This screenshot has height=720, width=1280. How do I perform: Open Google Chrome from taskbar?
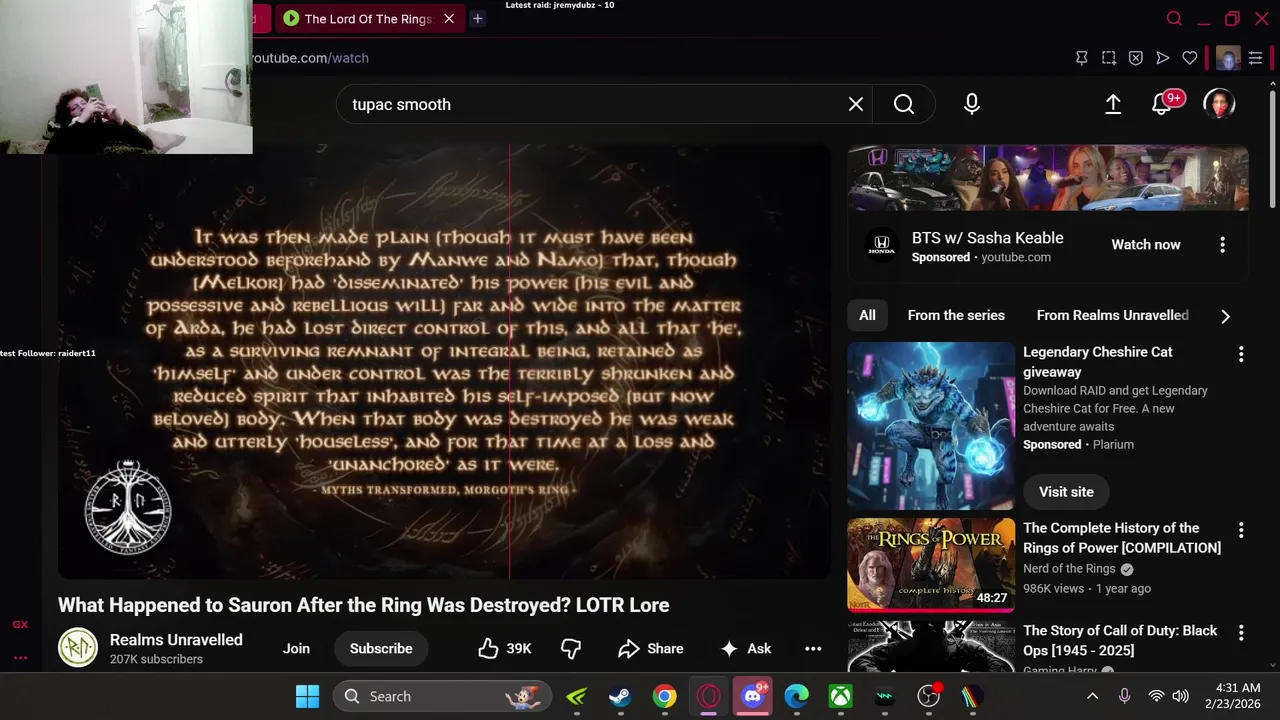(664, 696)
